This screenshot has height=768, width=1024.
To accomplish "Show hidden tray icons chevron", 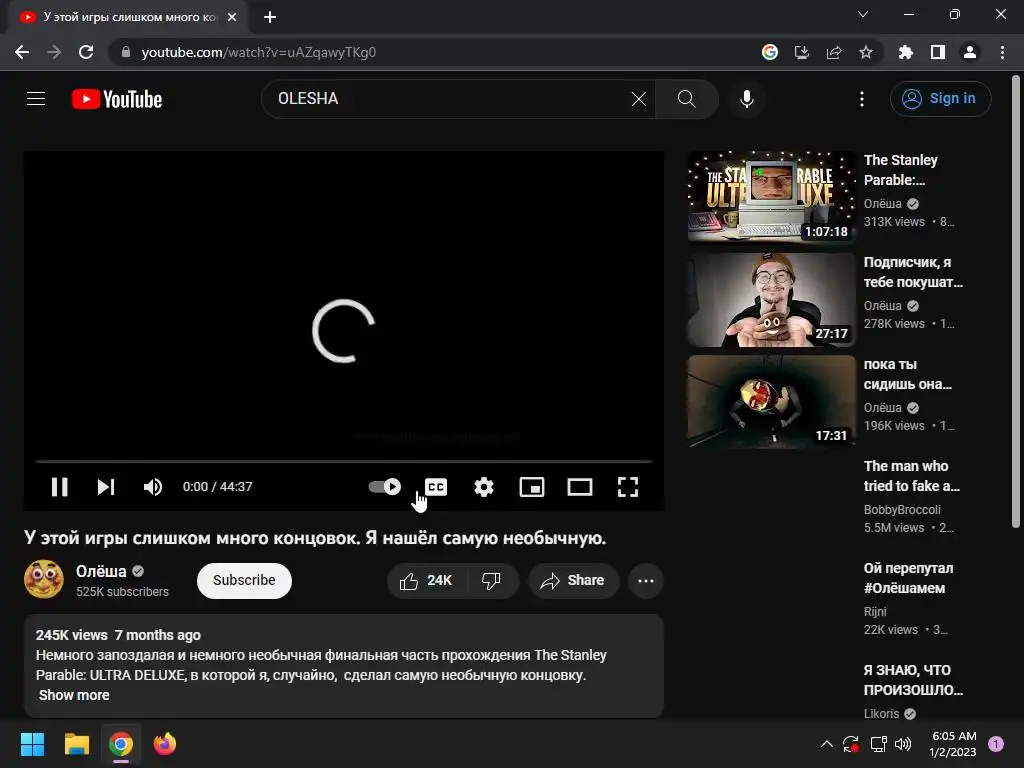I will point(827,744).
